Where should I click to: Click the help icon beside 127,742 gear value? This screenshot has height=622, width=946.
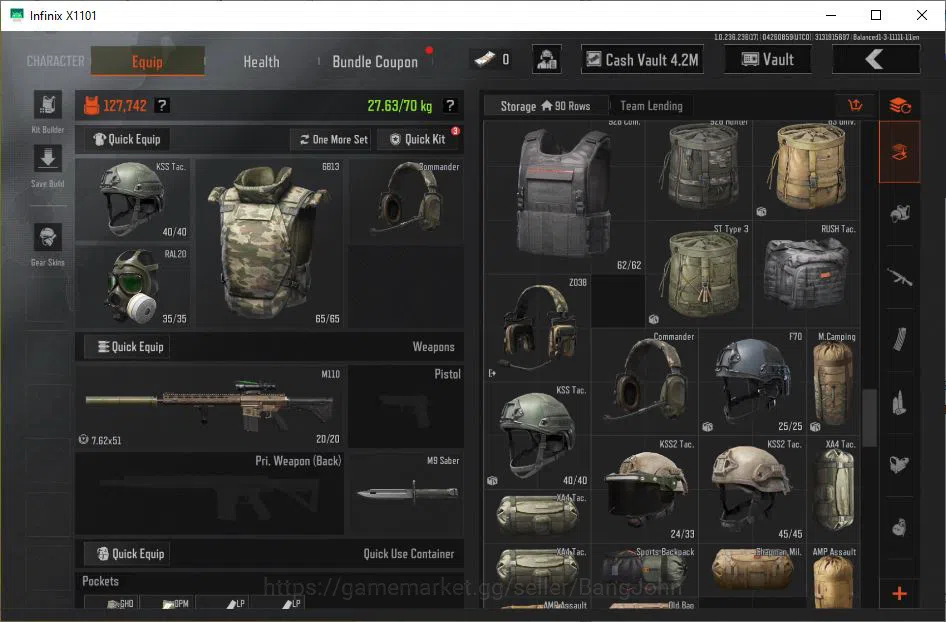coord(162,106)
